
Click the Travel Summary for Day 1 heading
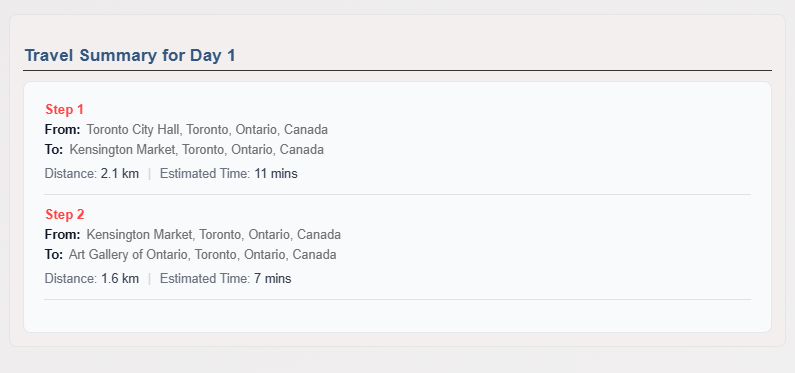130,56
